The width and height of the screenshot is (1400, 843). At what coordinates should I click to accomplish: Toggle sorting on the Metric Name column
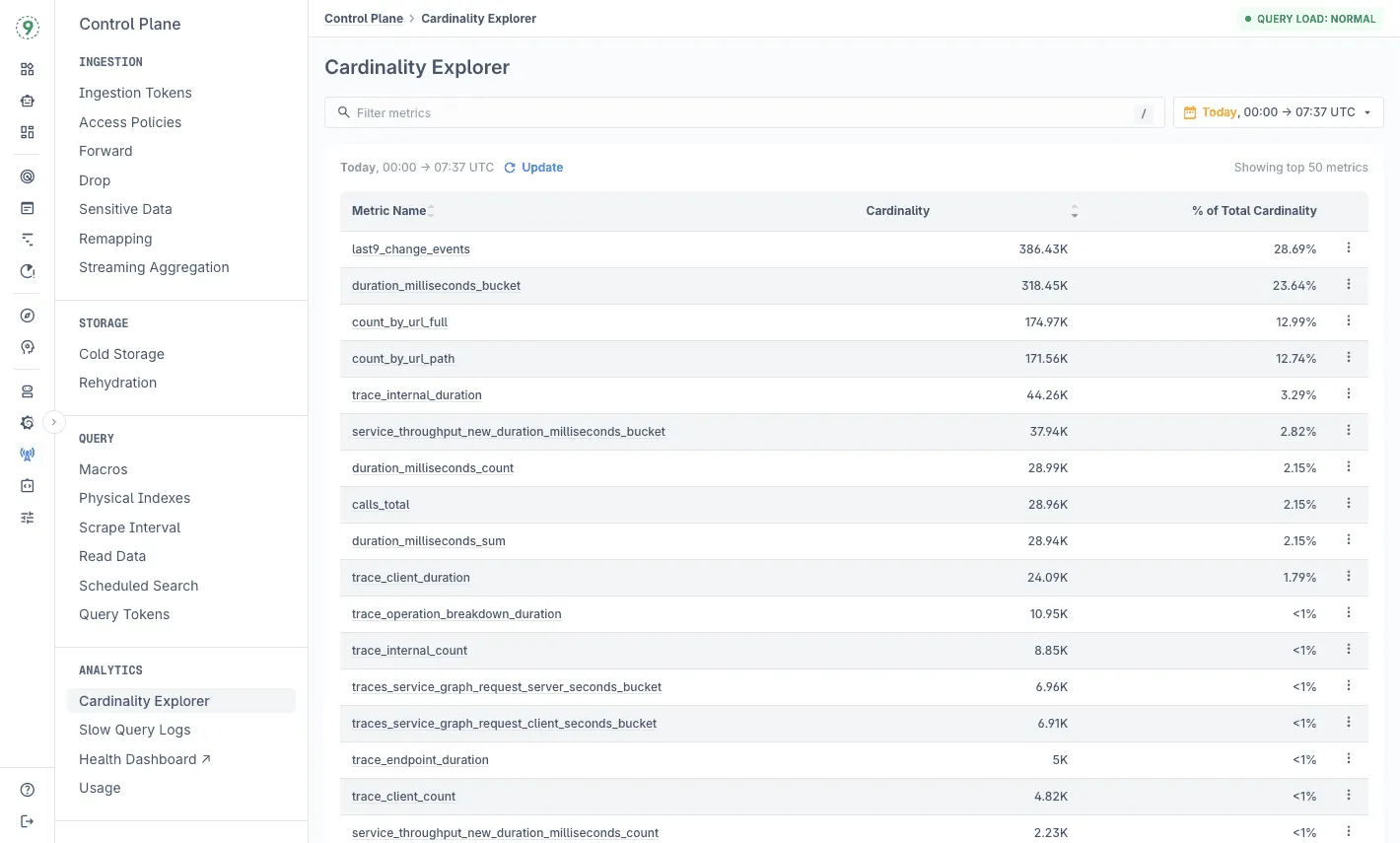coord(430,211)
